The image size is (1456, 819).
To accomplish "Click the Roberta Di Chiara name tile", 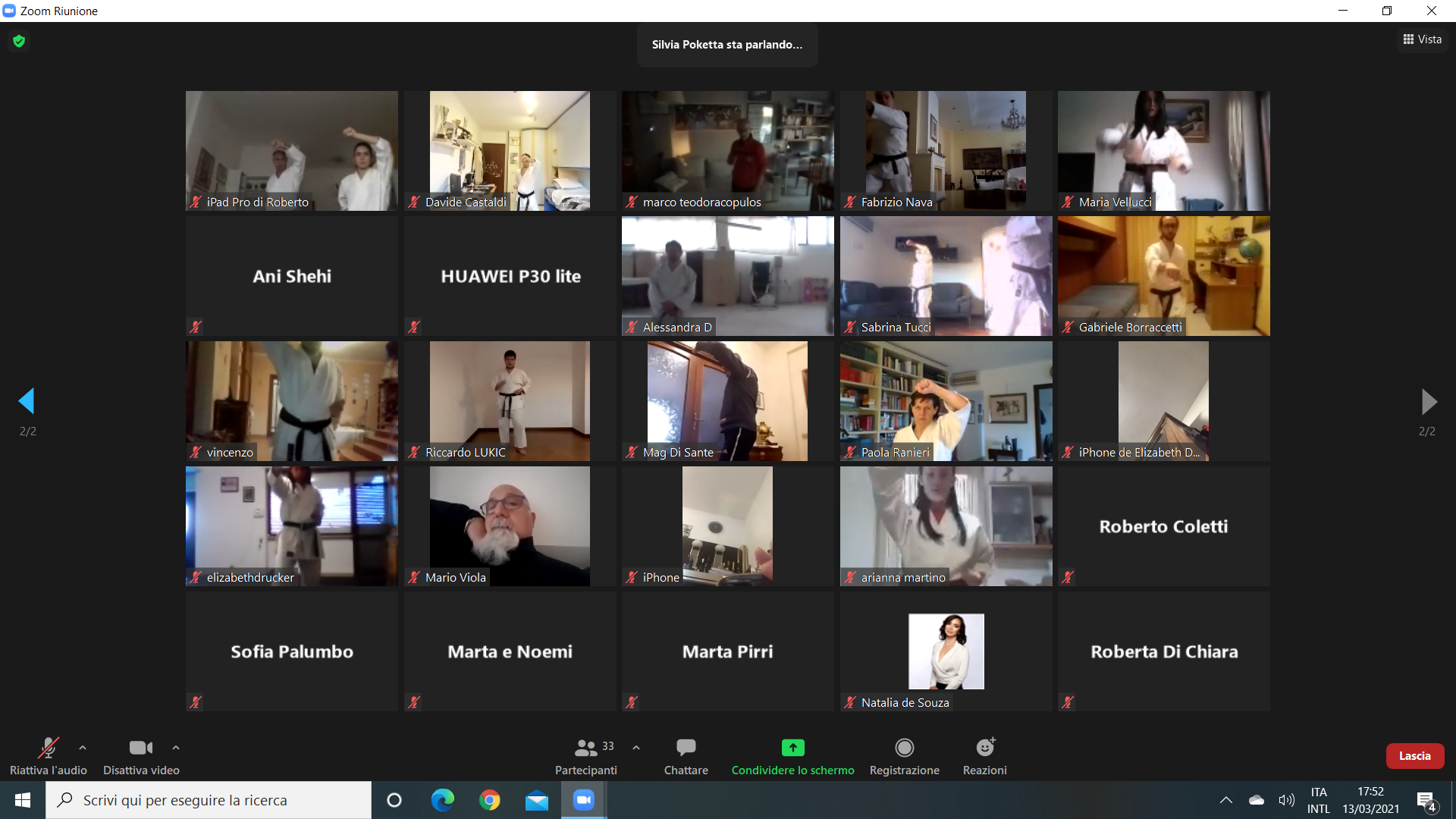I will click(x=1164, y=651).
